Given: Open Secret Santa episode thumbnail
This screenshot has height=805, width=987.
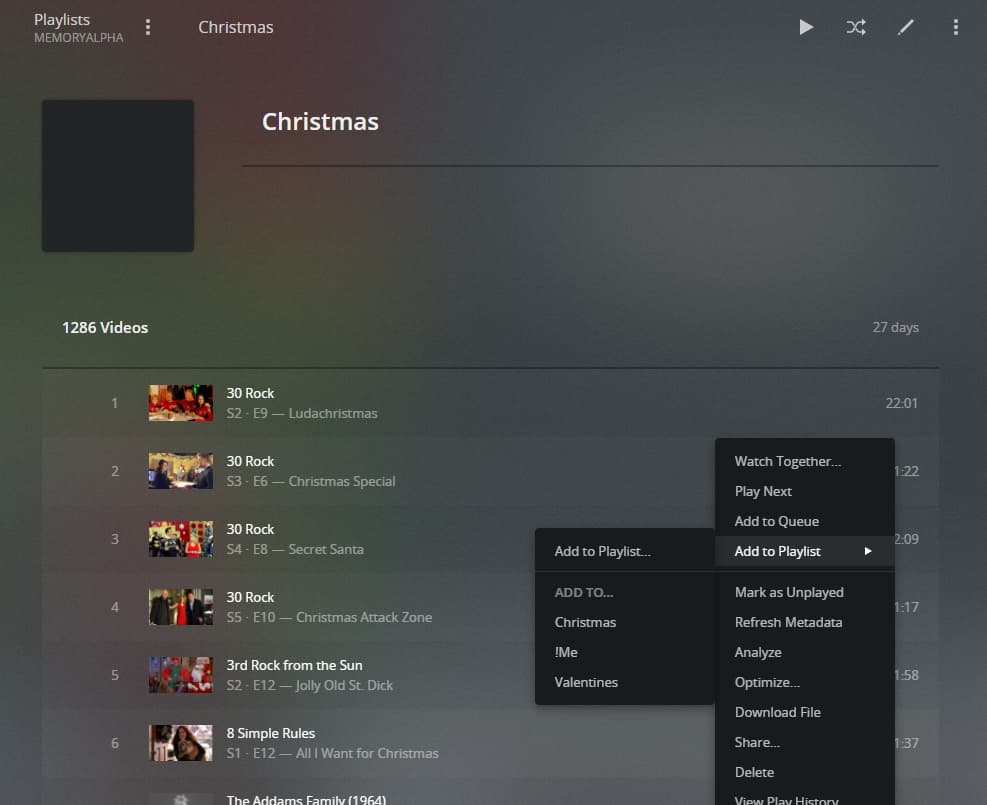Looking at the screenshot, I should pyautogui.click(x=181, y=539).
